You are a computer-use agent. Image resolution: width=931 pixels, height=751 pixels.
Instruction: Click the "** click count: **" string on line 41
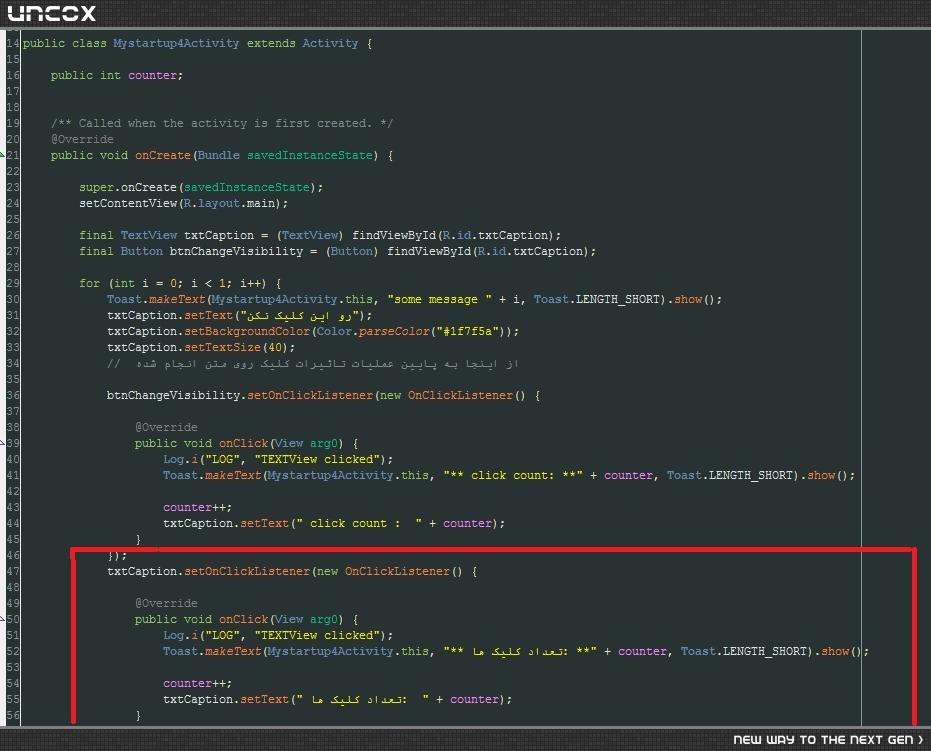(513, 476)
